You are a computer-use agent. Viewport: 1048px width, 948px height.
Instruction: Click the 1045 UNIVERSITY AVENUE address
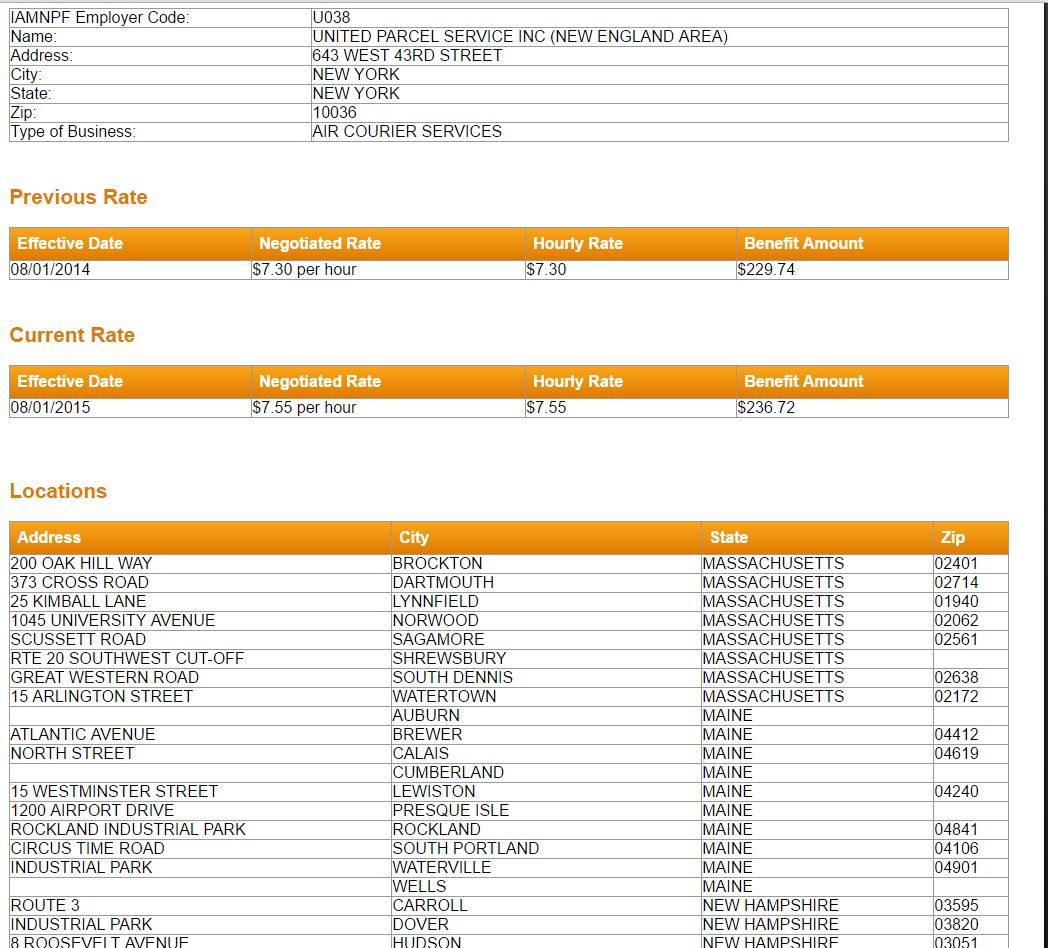pos(113,620)
